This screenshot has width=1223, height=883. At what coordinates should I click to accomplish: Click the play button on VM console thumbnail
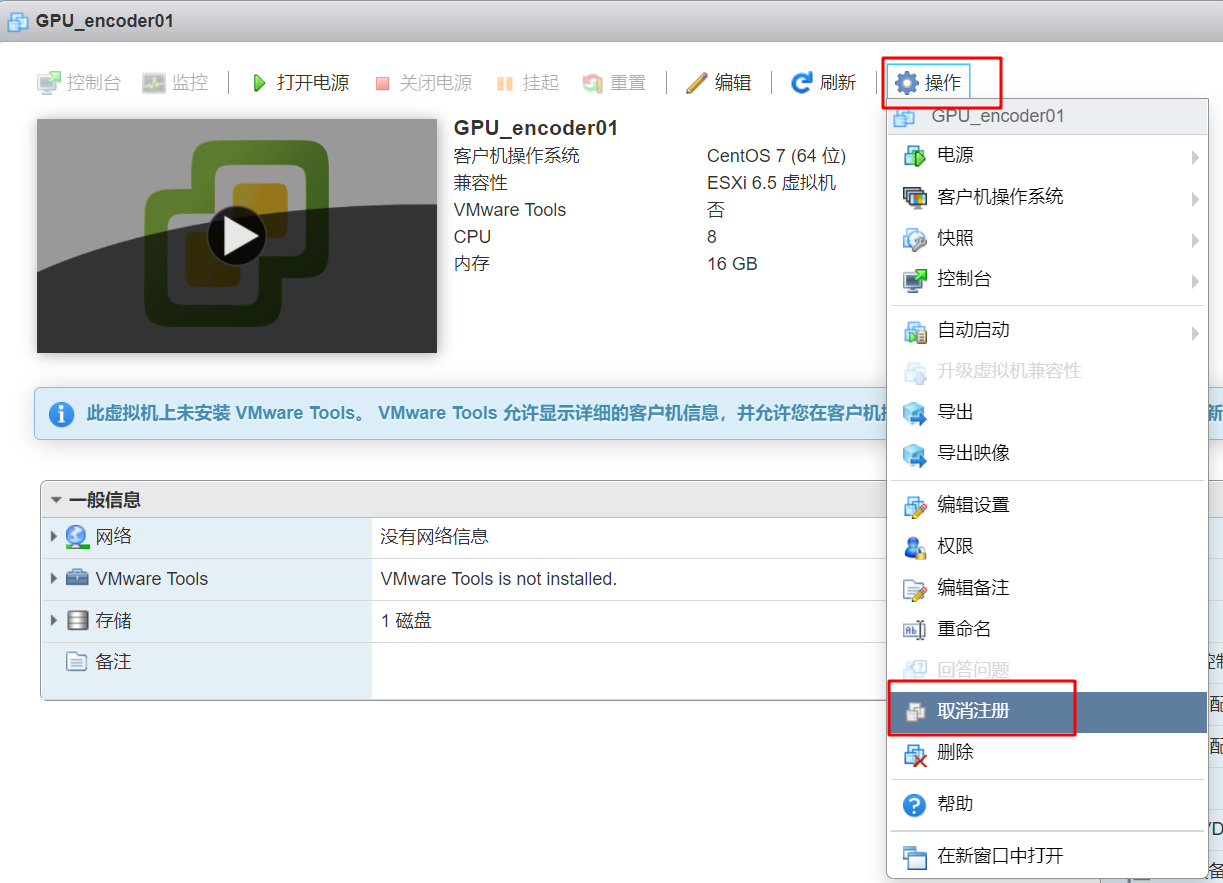pyautogui.click(x=237, y=236)
